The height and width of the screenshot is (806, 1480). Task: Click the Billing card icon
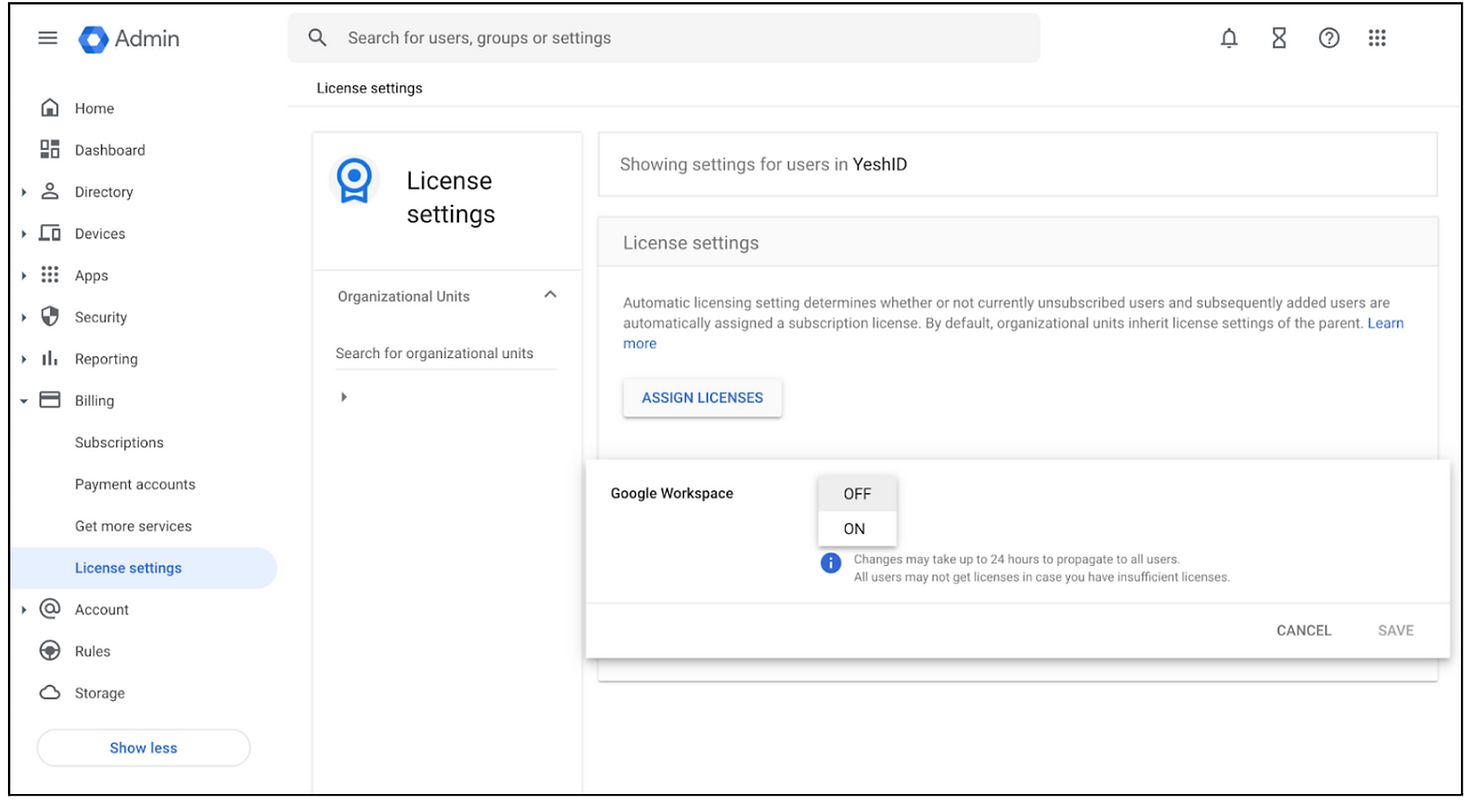coord(49,400)
